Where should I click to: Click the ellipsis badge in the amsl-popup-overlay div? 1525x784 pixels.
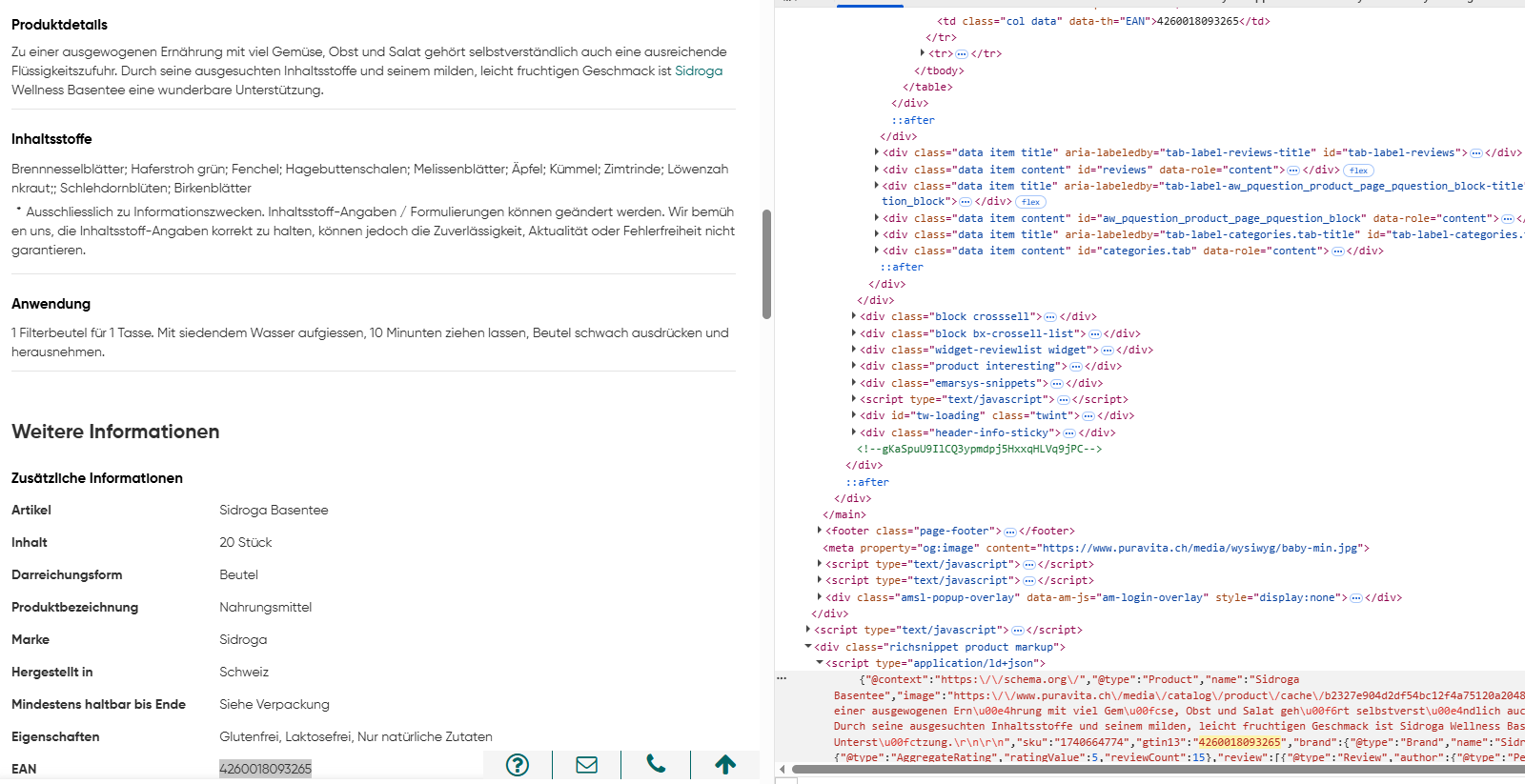click(x=1355, y=598)
